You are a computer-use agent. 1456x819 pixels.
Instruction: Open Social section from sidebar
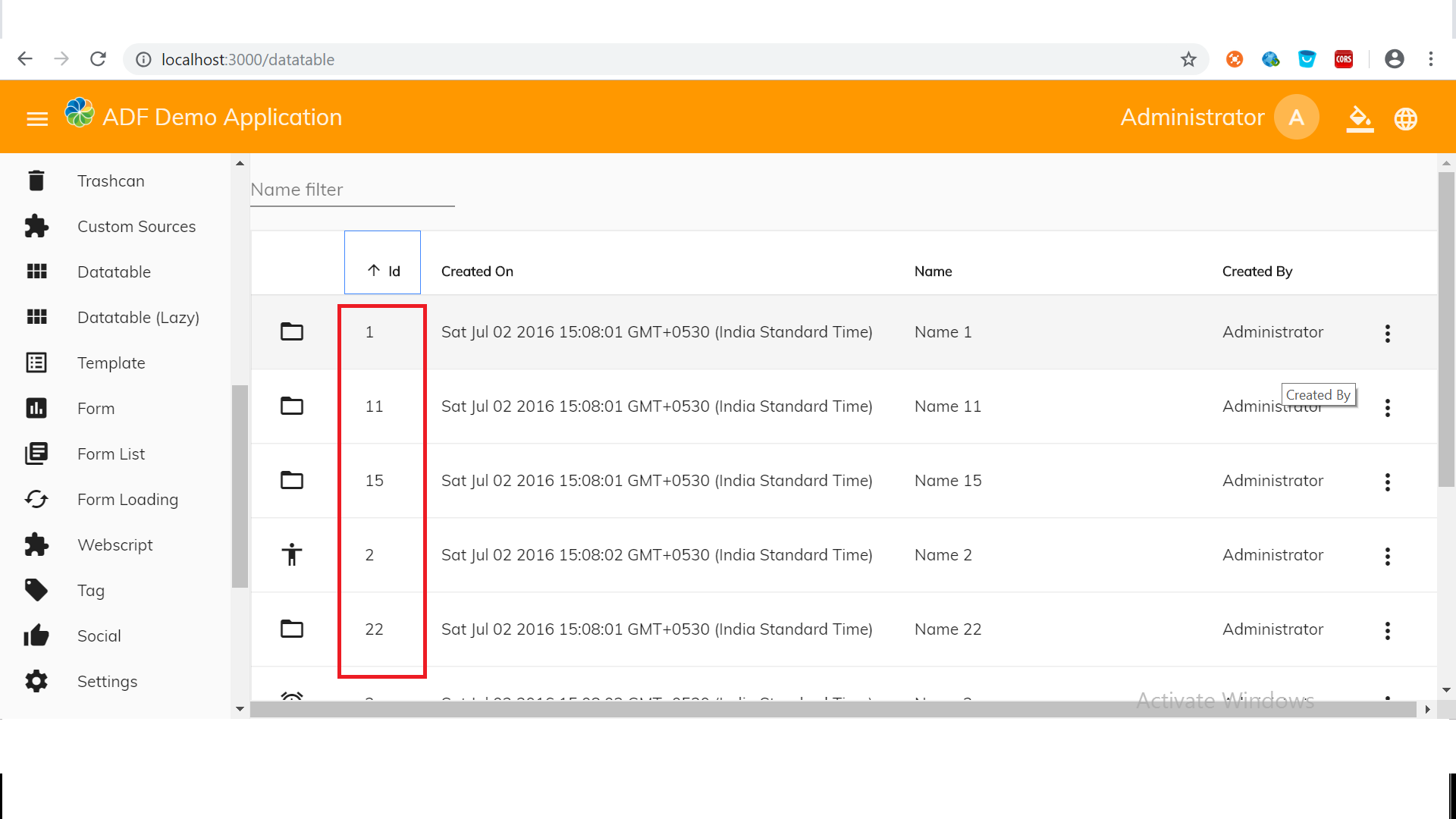pos(99,636)
